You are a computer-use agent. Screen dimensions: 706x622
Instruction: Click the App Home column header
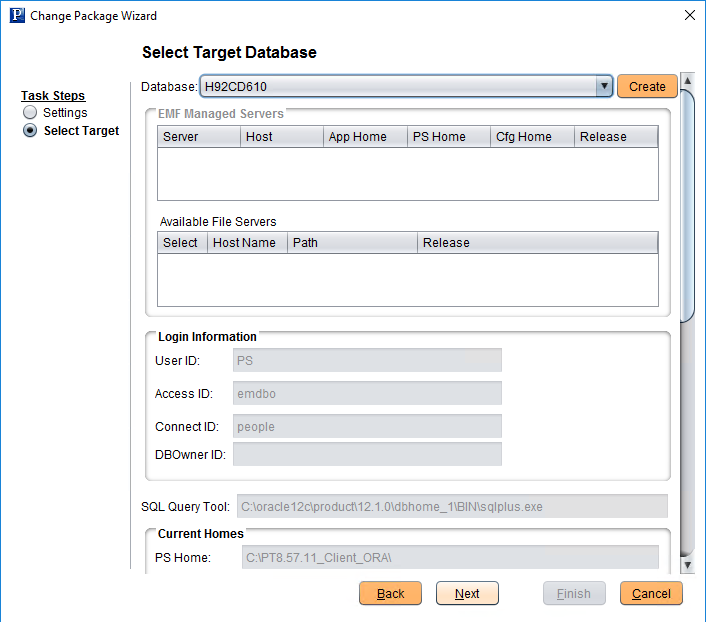(x=365, y=137)
